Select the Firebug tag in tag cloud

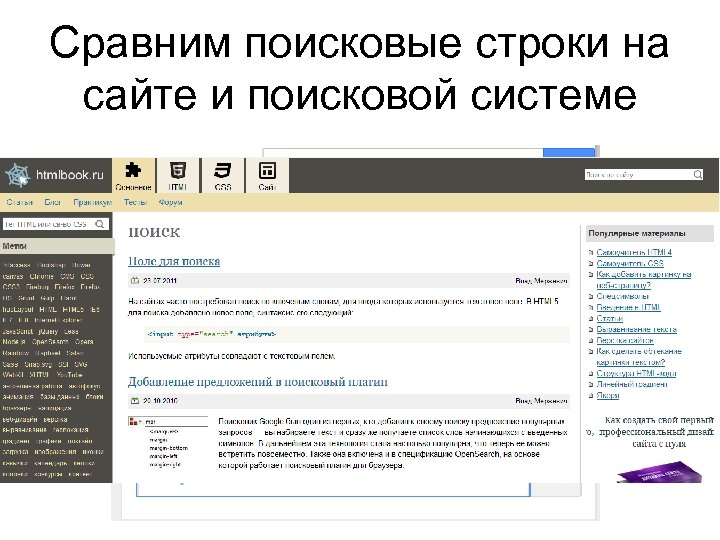[x=37, y=287]
